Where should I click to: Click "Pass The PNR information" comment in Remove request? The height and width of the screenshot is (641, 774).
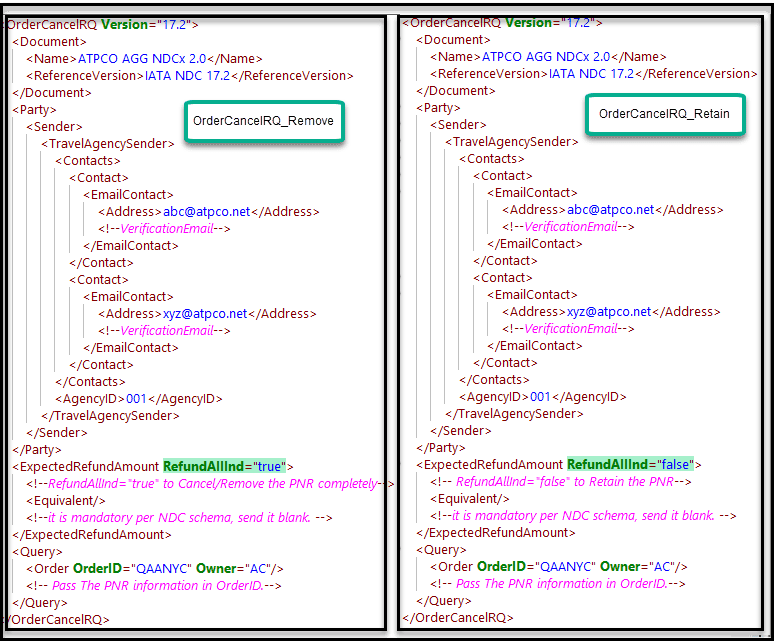point(154,585)
